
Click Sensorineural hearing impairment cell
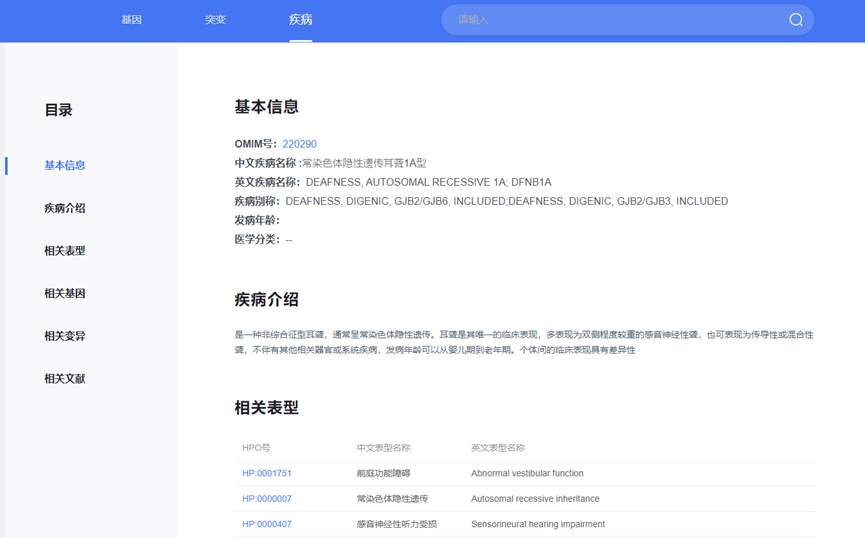tap(538, 524)
